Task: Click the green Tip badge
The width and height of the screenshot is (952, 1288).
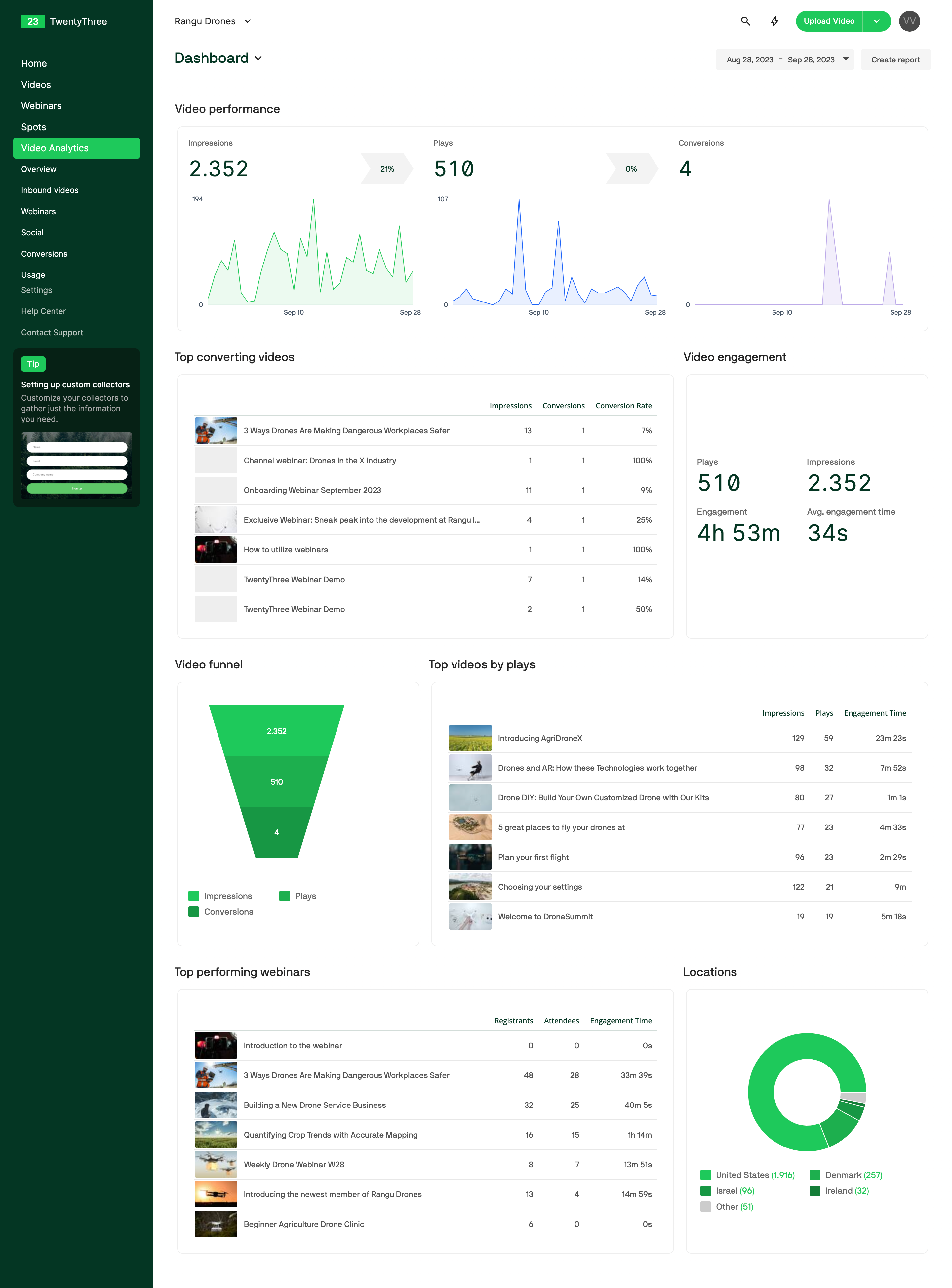Action: [x=33, y=364]
